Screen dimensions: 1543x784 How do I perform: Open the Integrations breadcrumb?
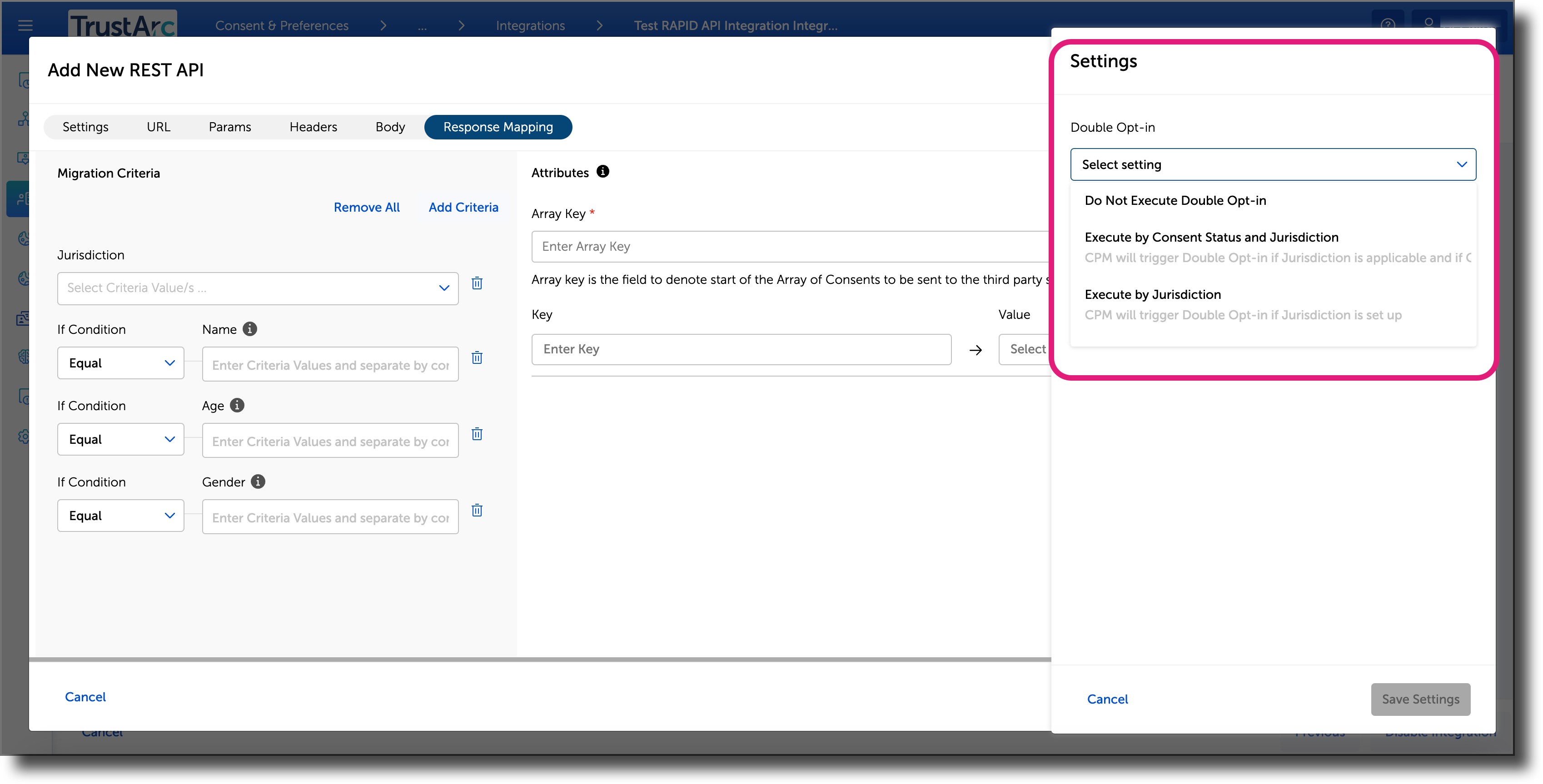(530, 26)
